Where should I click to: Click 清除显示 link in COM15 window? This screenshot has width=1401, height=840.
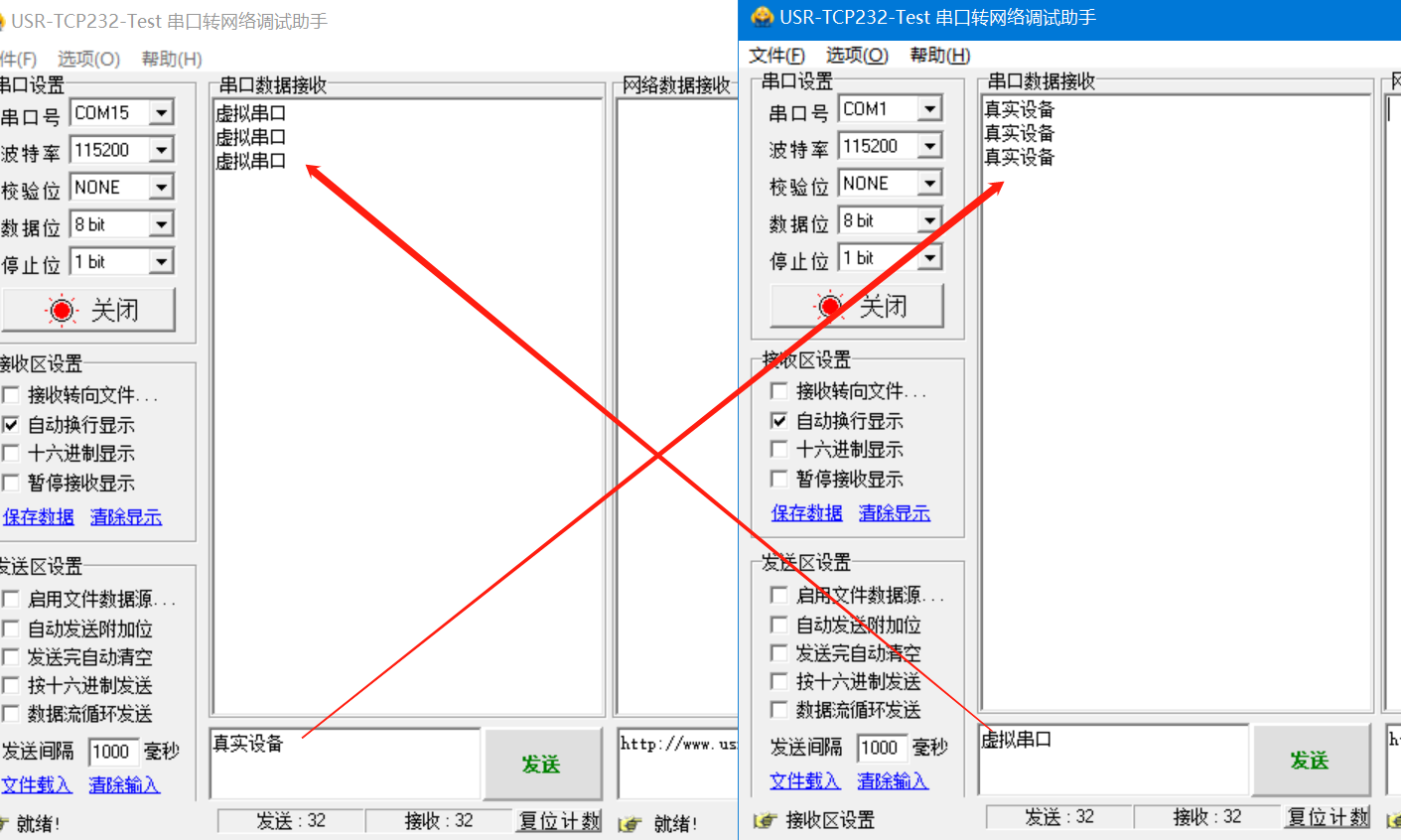(x=126, y=517)
